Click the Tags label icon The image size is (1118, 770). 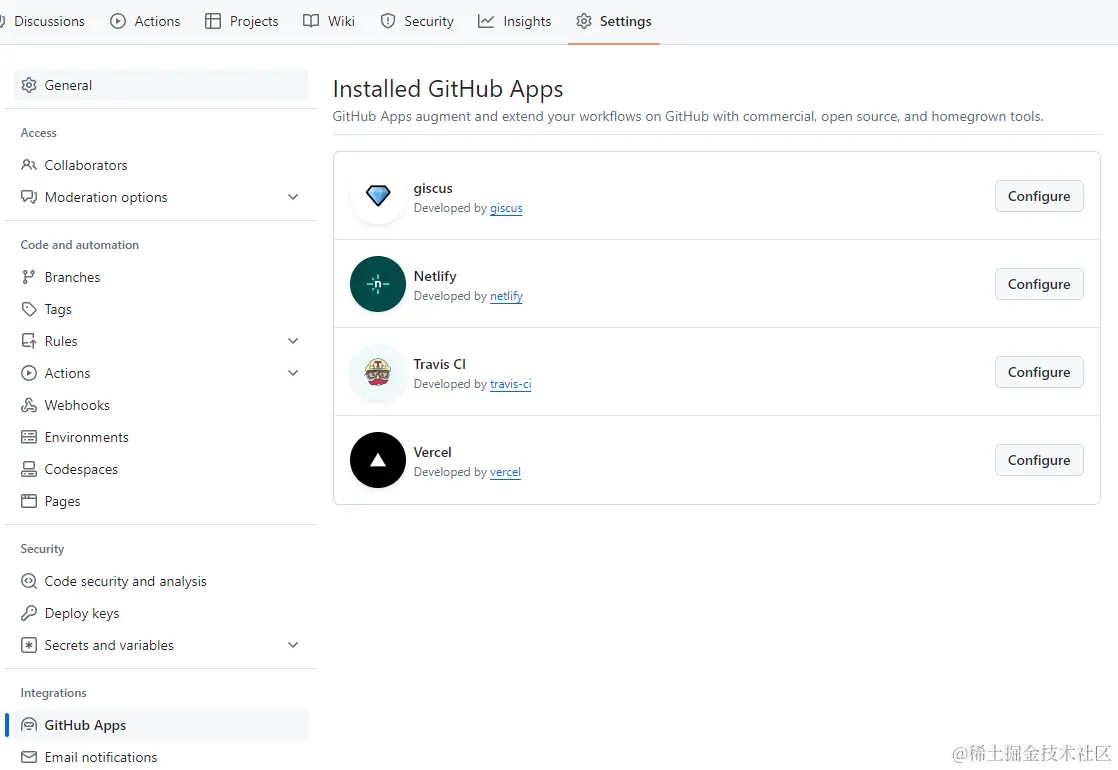pos(29,309)
